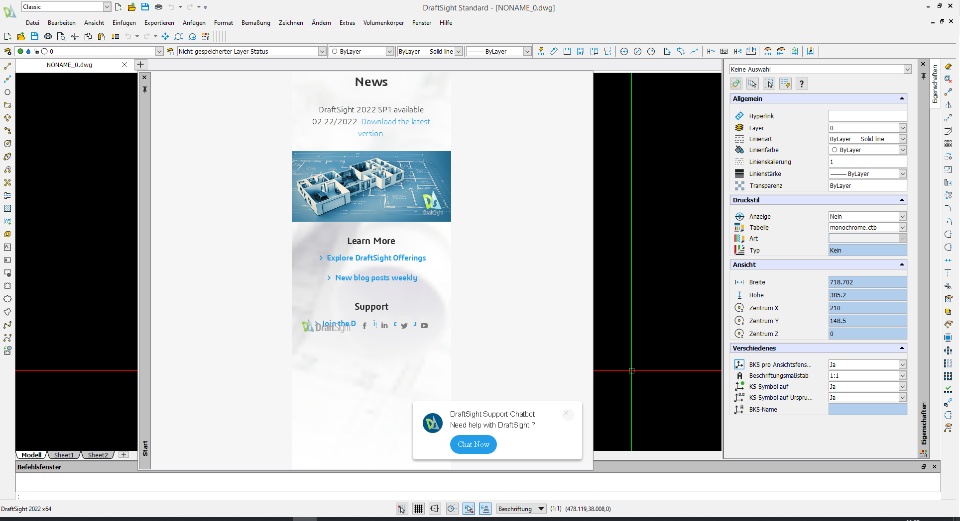Open the Einfügen menu

click(124, 23)
